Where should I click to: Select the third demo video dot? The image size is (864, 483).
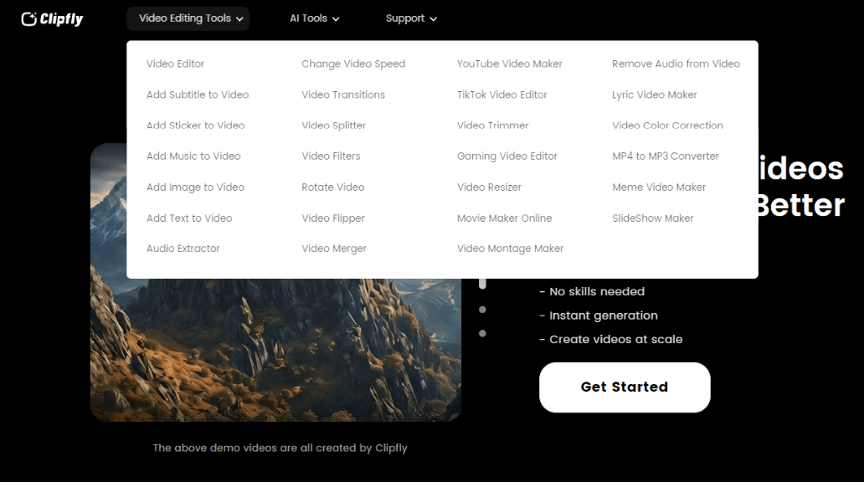482,333
